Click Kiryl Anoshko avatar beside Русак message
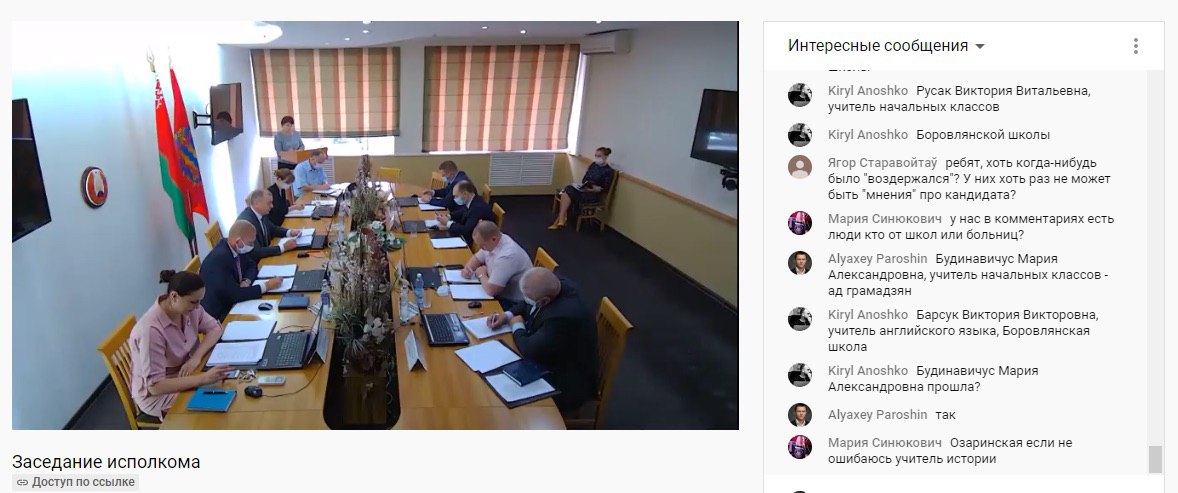 coord(799,95)
